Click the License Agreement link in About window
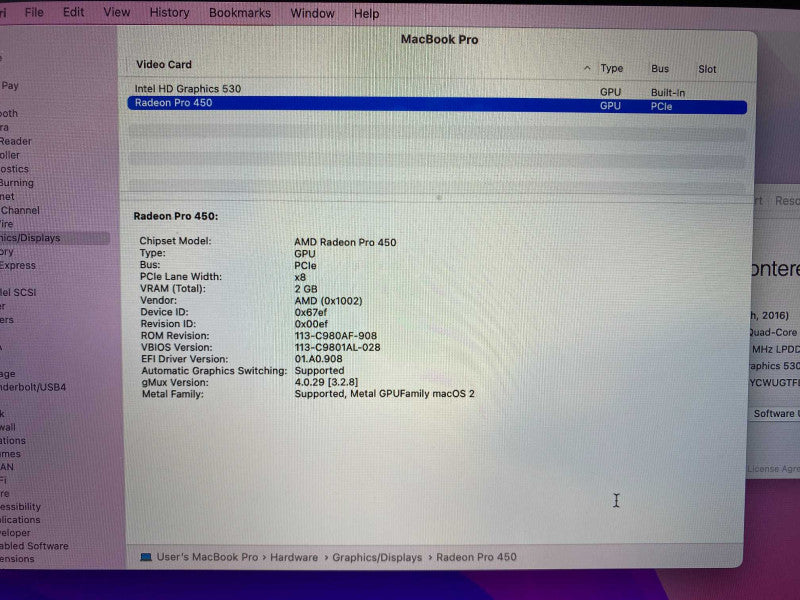This screenshot has height=600, width=800. [x=773, y=469]
